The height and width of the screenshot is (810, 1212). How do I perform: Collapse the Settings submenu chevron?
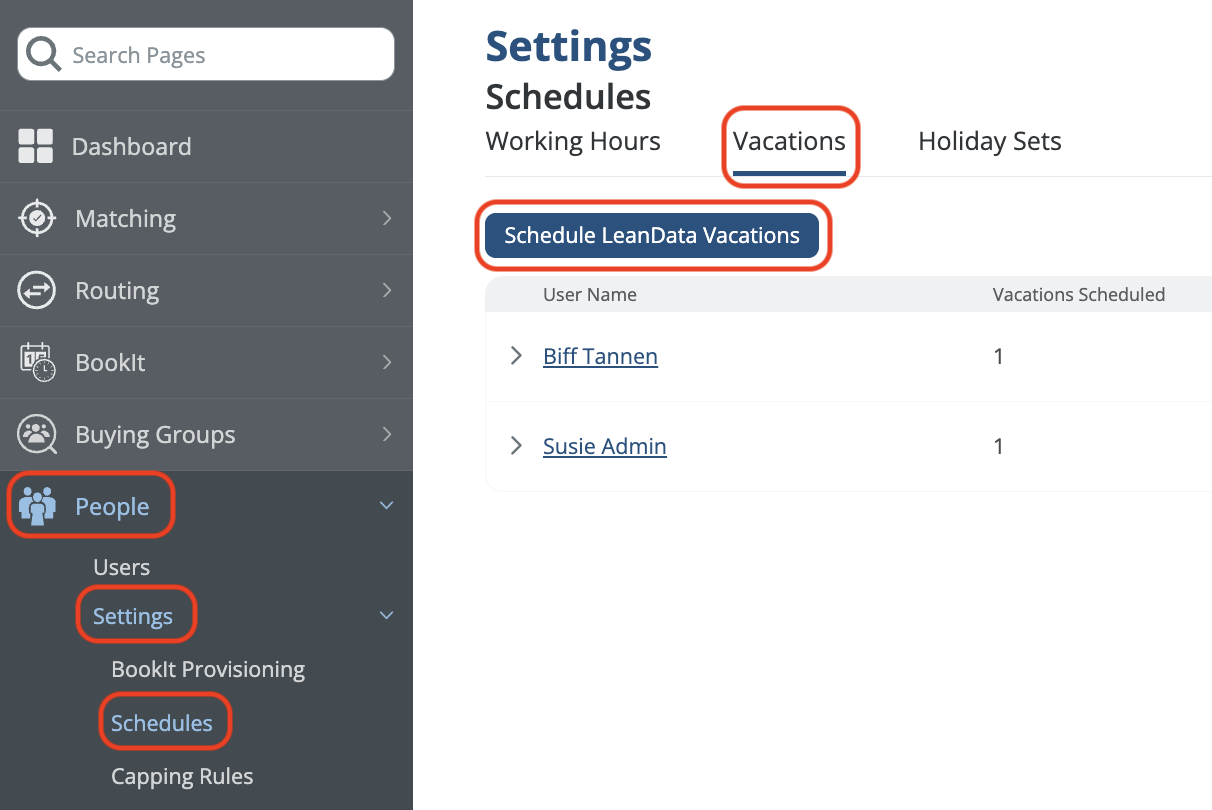tap(387, 616)
